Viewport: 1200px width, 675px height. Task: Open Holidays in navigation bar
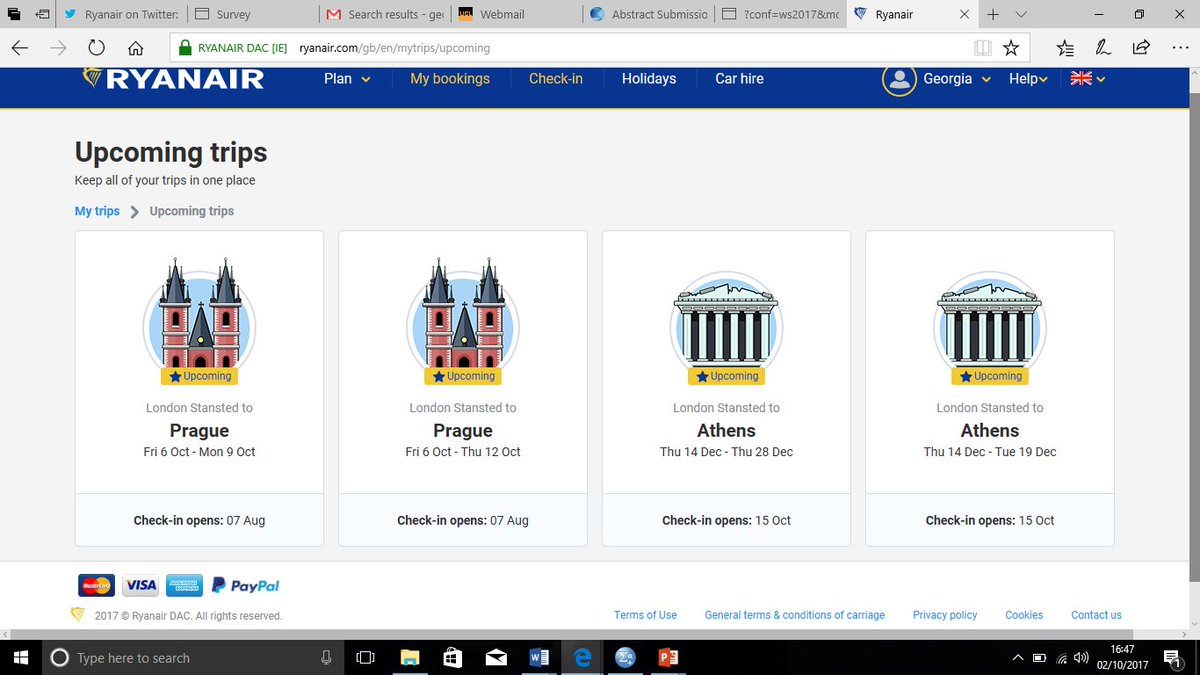(x=649, y=79)
